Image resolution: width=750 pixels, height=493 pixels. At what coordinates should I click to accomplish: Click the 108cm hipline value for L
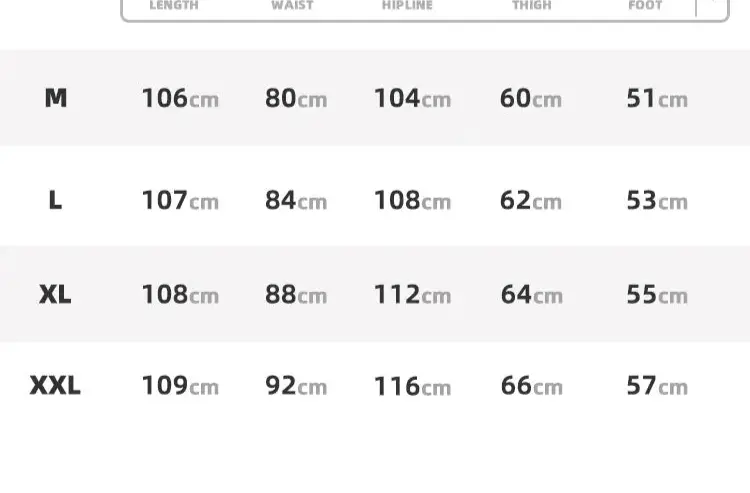(x=412, y=200)
